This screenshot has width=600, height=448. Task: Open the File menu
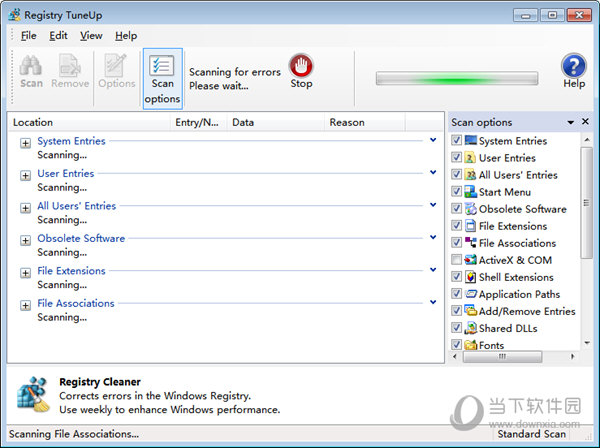click(x=28, y=36)
